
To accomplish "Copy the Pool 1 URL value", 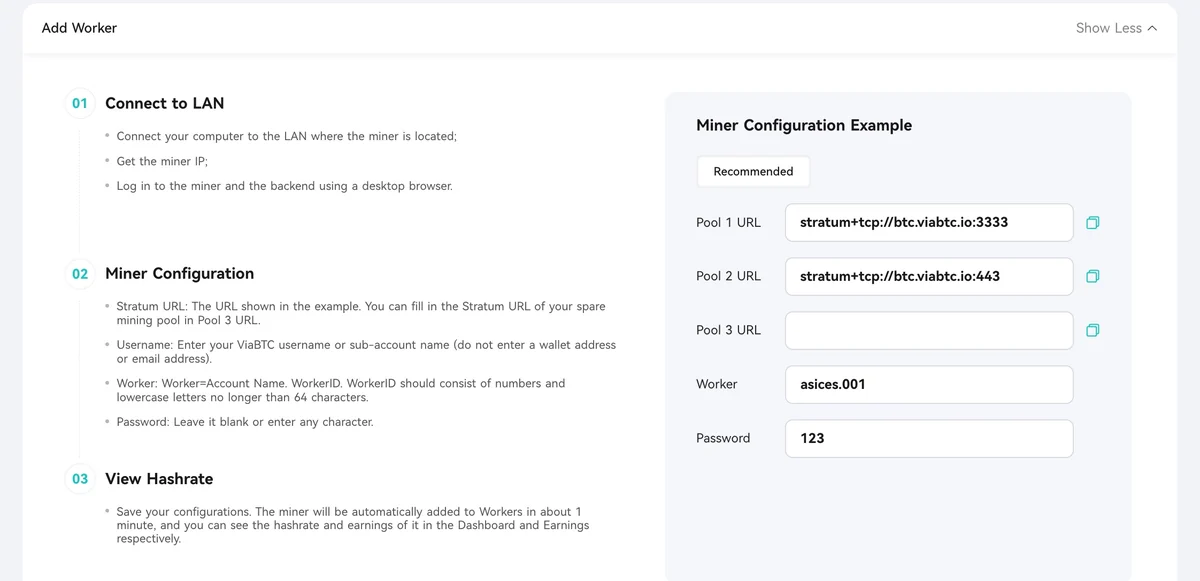I will coord(1092,222).
